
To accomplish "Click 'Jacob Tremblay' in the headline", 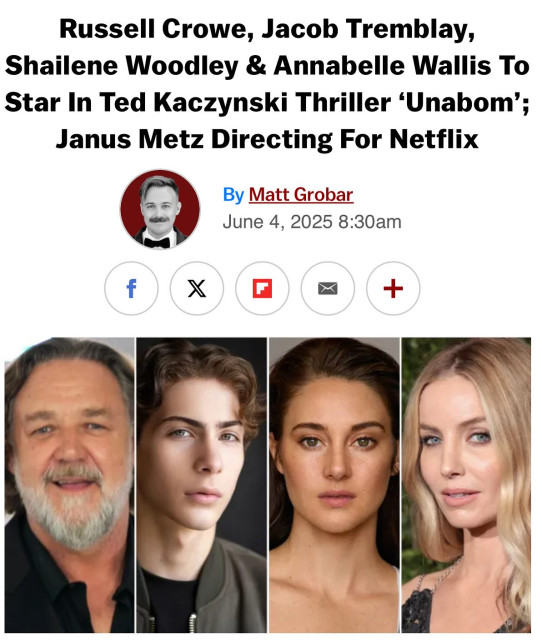I will [369, 29].
